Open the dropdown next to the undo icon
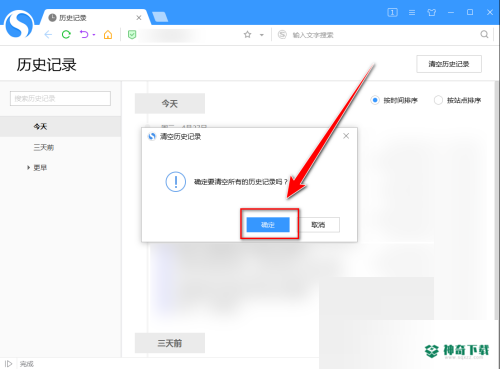Screen dimensions: 500x369 coord(94,35)
